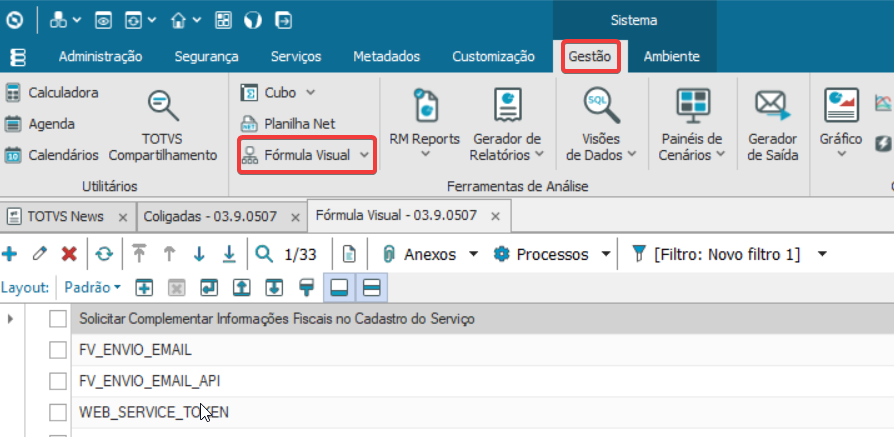Screen dimensions: 894x437
Task: Add a new record with the plus icon
Action: click(x=9, y=254)
